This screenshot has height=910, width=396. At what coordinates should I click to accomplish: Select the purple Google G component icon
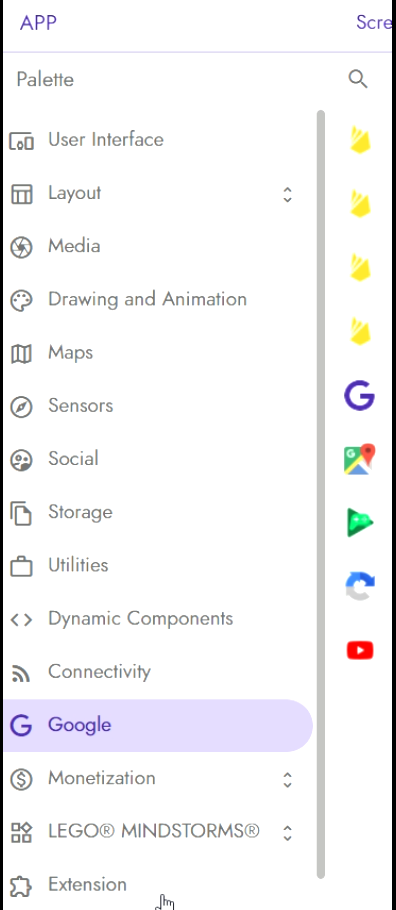[359, 396]
